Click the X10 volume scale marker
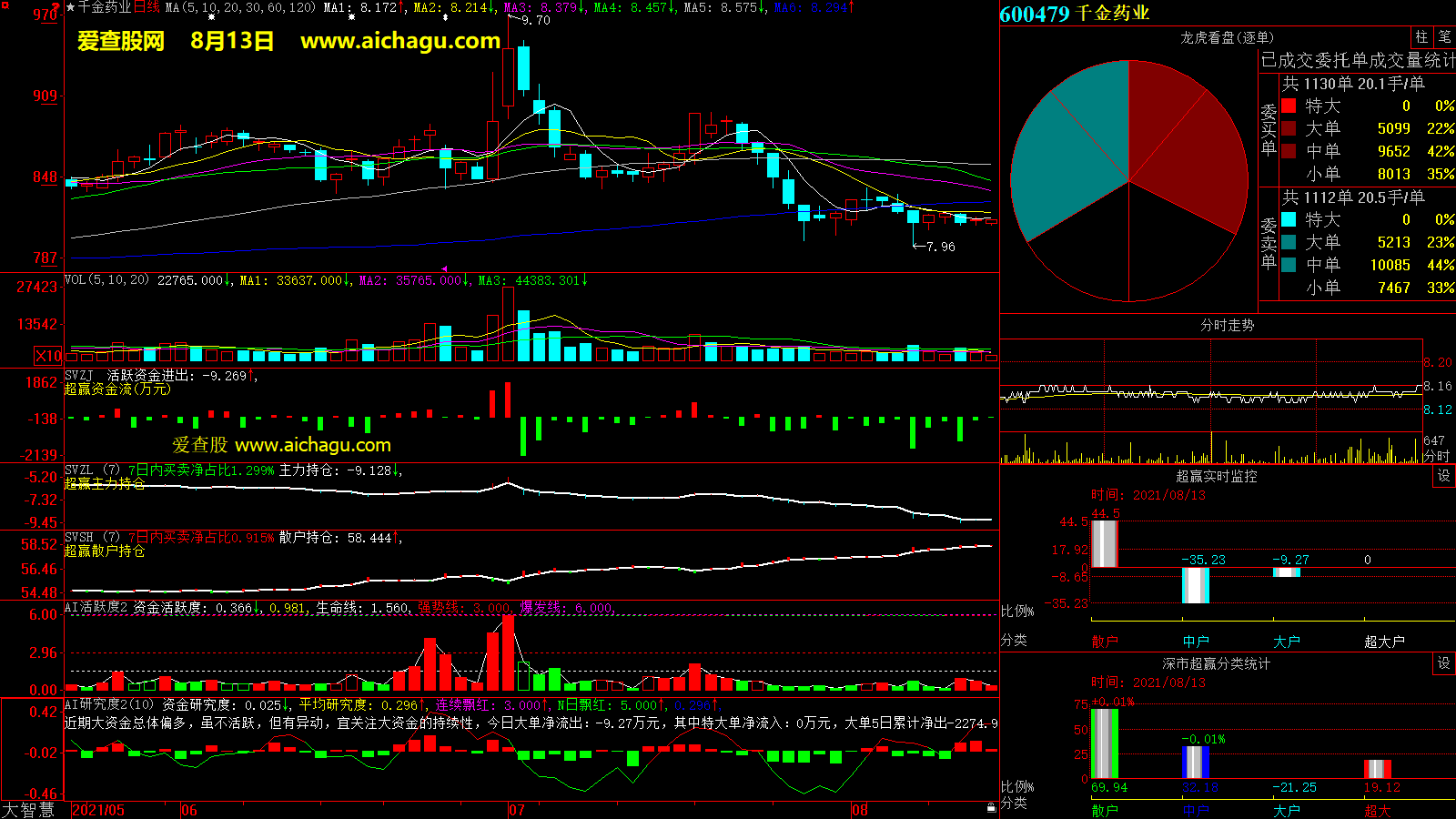 click(48, 356)
